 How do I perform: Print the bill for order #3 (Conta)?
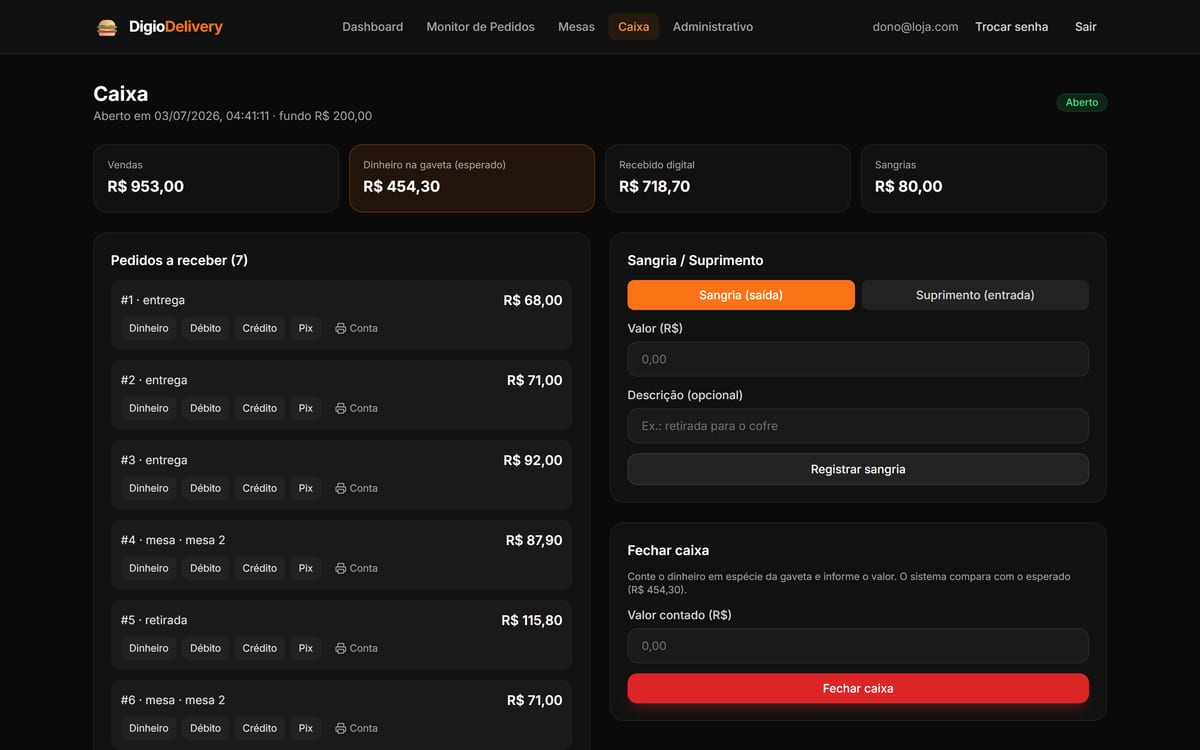pyautogui.click(x=356, y=488)
